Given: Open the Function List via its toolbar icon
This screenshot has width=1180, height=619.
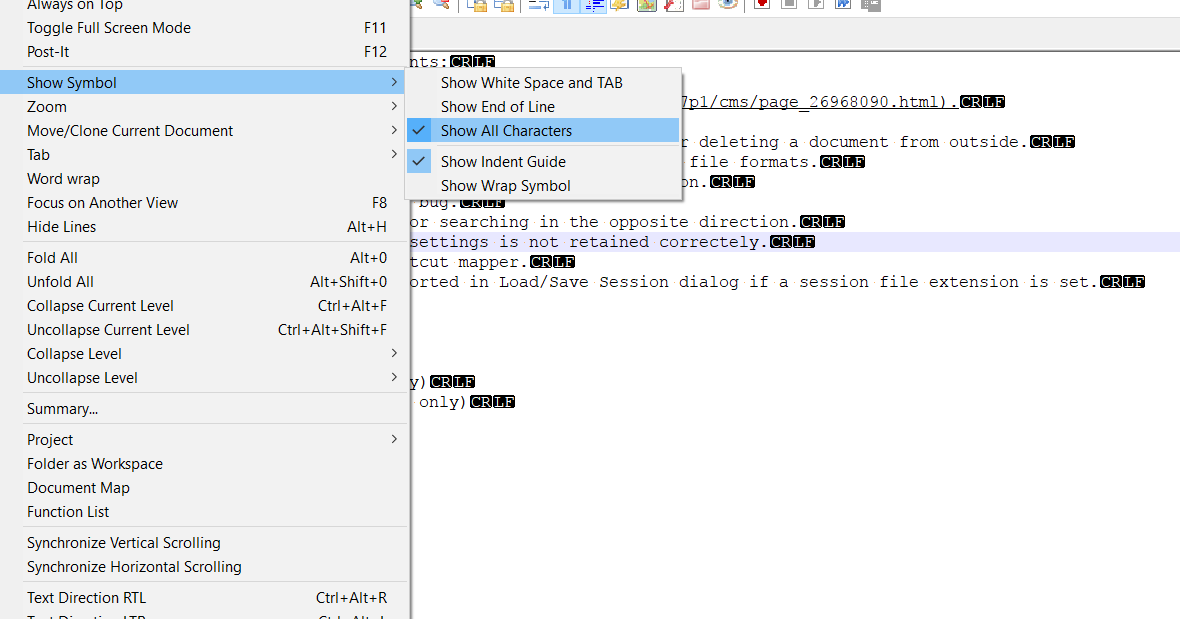Looking at the screenshot, I should pyautogui.click(x=673, y=6).
